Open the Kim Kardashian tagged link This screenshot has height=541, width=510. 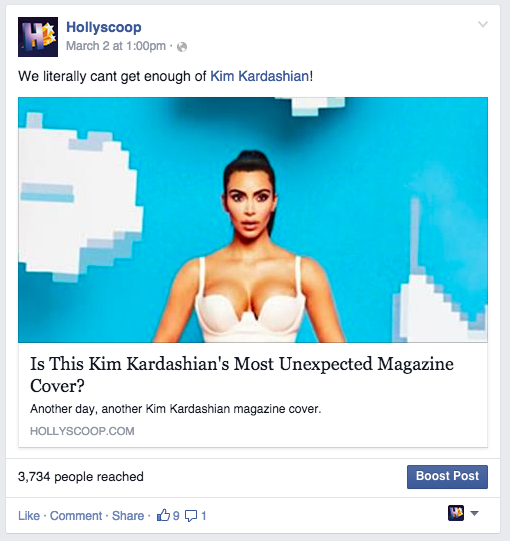coord(259,76)
